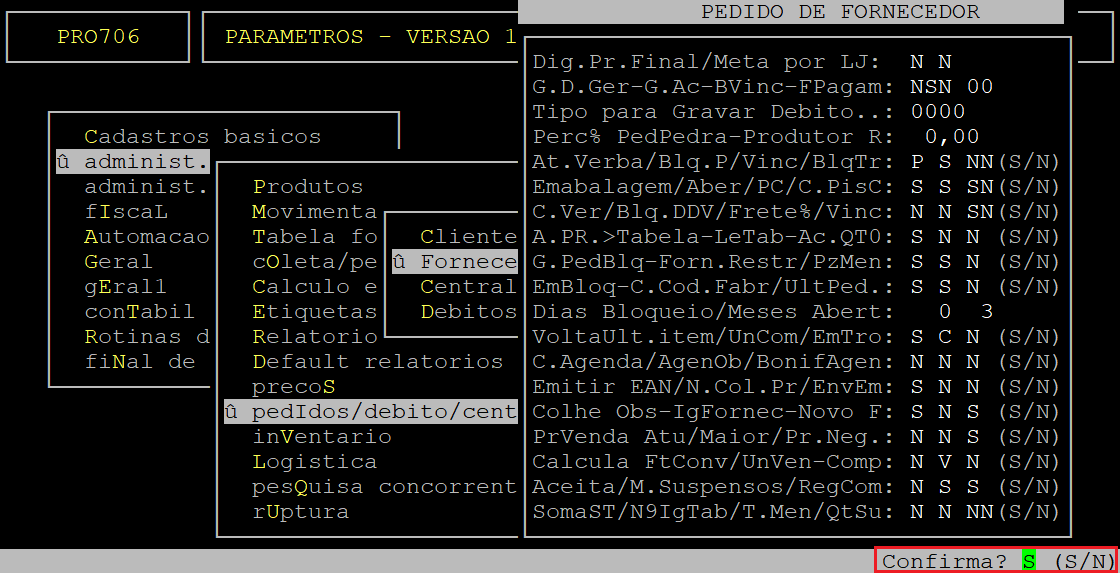Select the Cadastros basicos menu entry

click(202, 137)
